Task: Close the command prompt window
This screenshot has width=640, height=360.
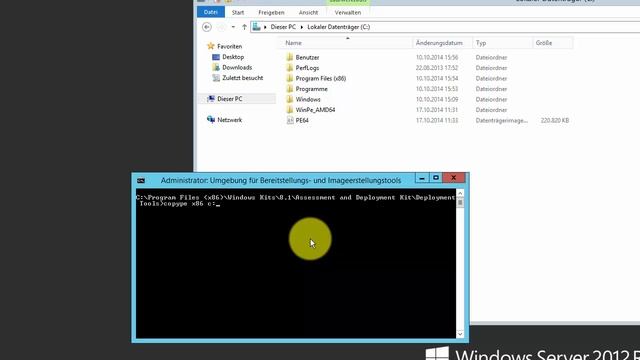Action: (x=453, y=178)
